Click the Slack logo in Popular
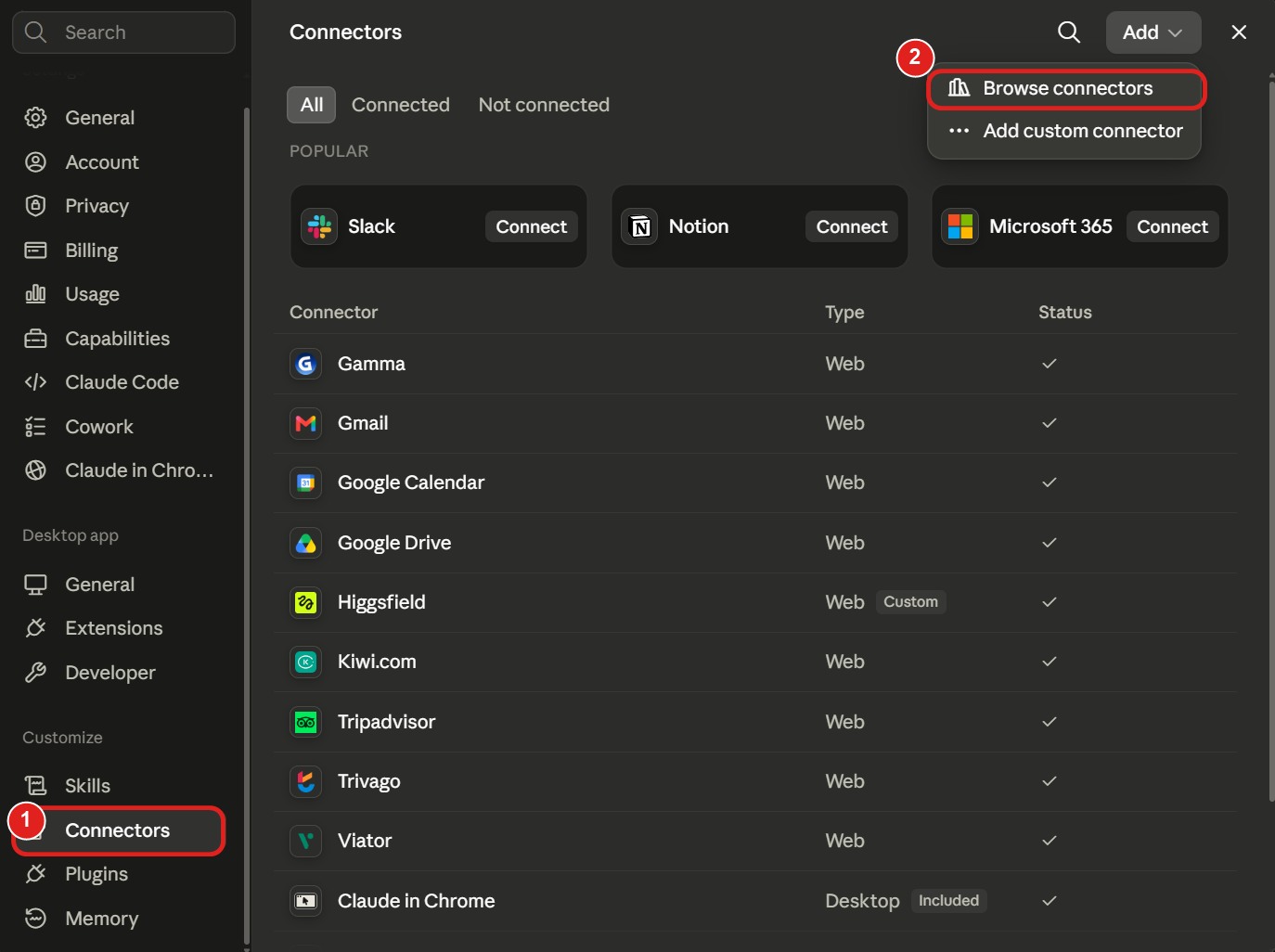This screenshot has height=952, width=1275. [319, 226]
